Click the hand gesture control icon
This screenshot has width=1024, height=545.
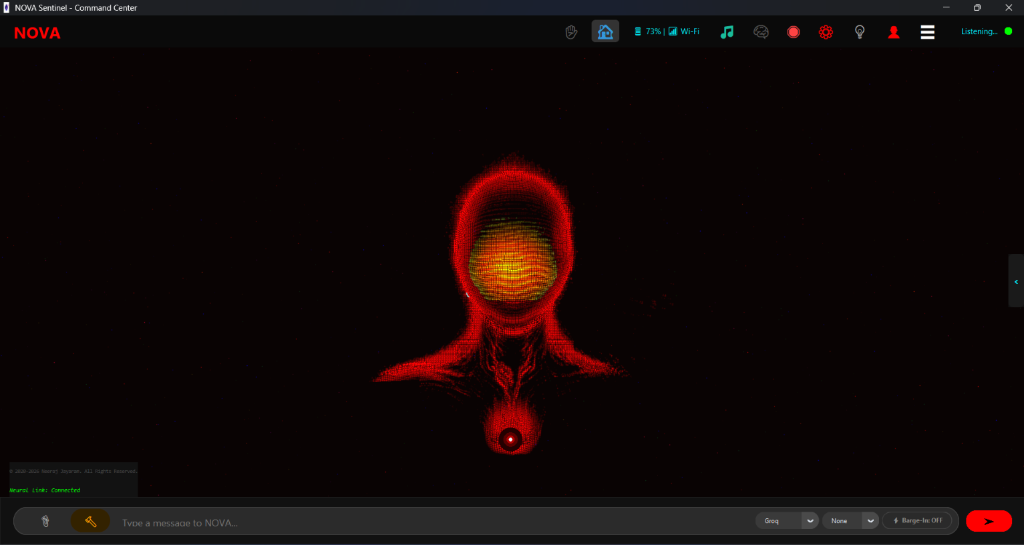click(571, 31)
